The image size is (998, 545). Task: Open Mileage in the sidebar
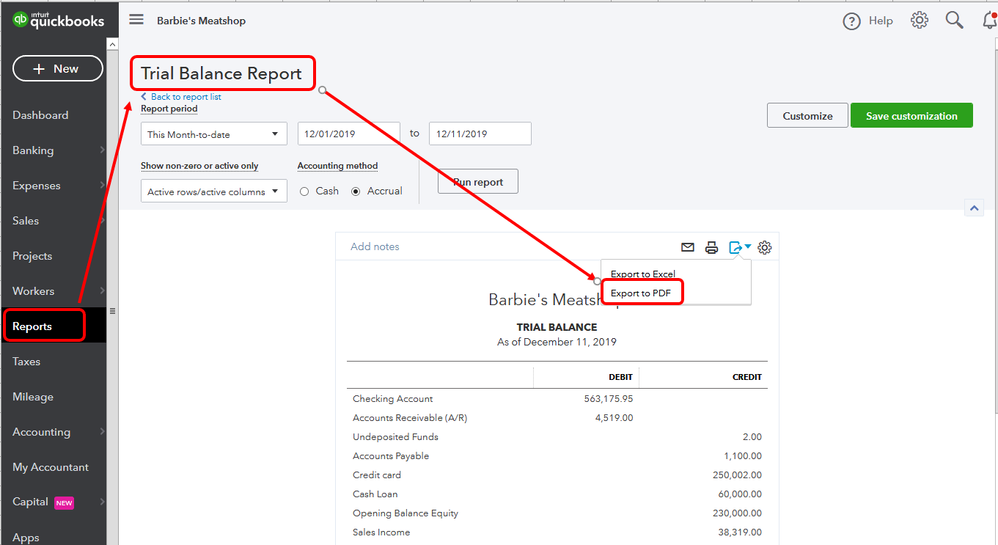33,397
